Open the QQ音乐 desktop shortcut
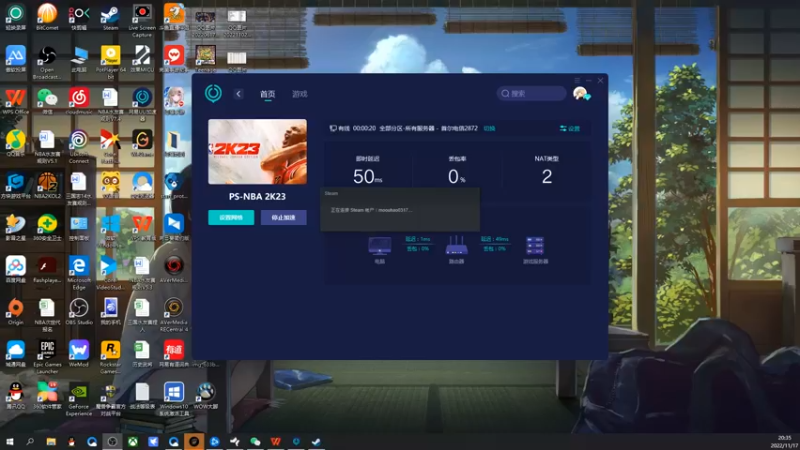The height and width of the screenshot is (450, 800). [15, 143]
